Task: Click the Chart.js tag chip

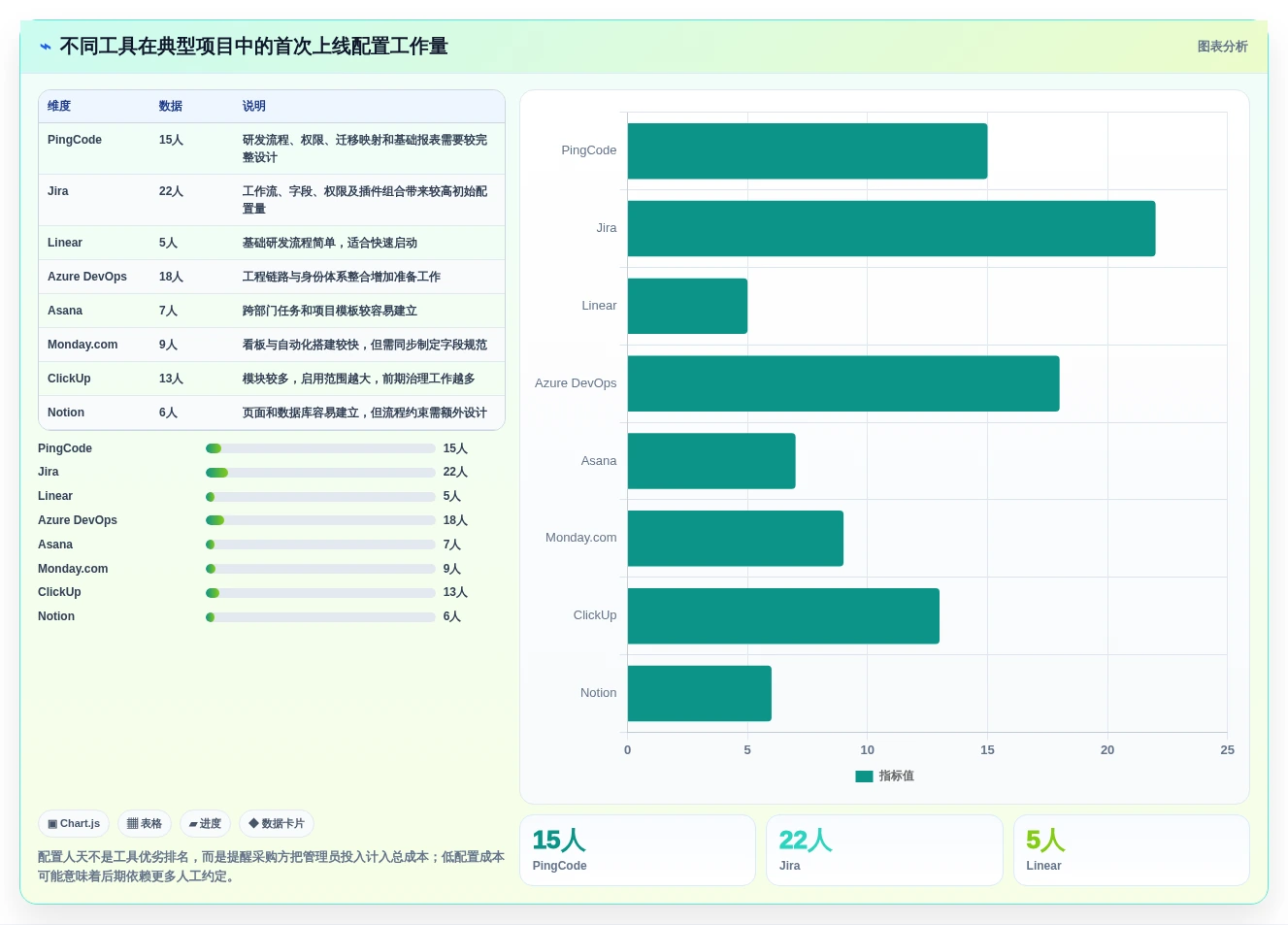Action: tap(74, 824)
